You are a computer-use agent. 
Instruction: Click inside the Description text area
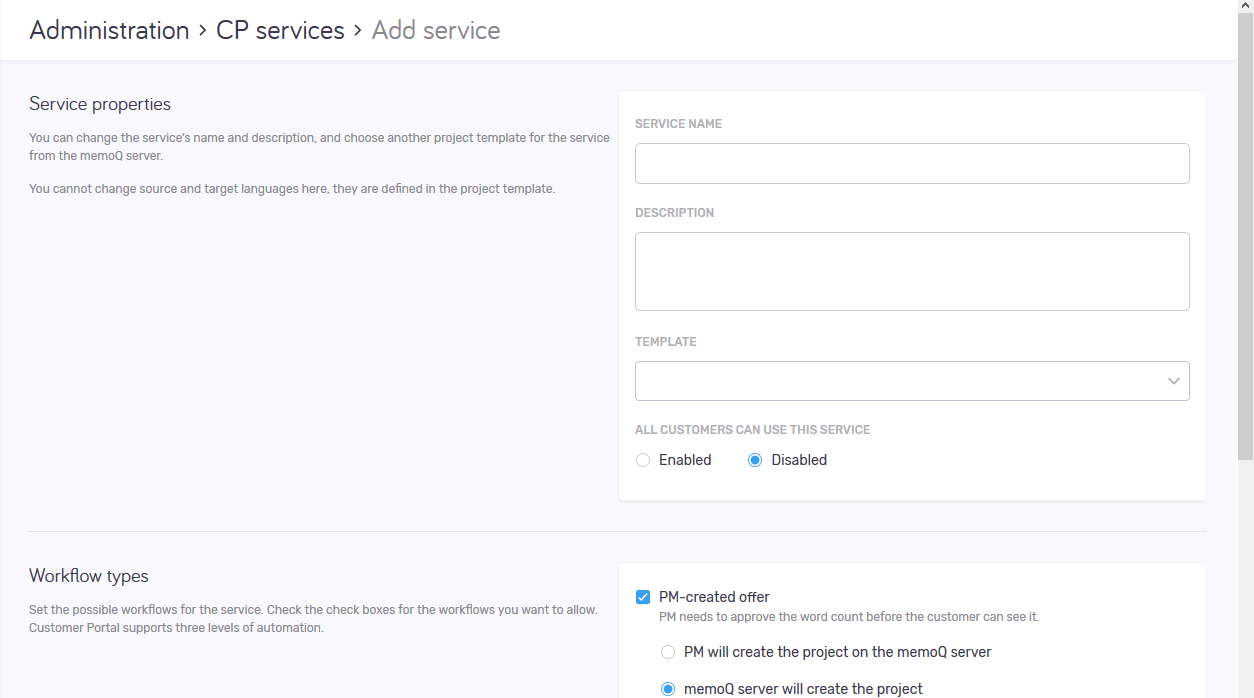pyautogui.click(x=911, y=271)
